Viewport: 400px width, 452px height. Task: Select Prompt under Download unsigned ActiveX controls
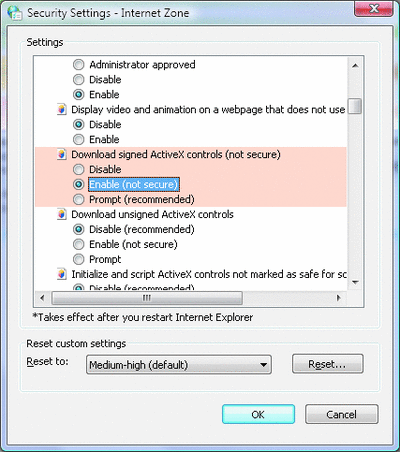79,259
